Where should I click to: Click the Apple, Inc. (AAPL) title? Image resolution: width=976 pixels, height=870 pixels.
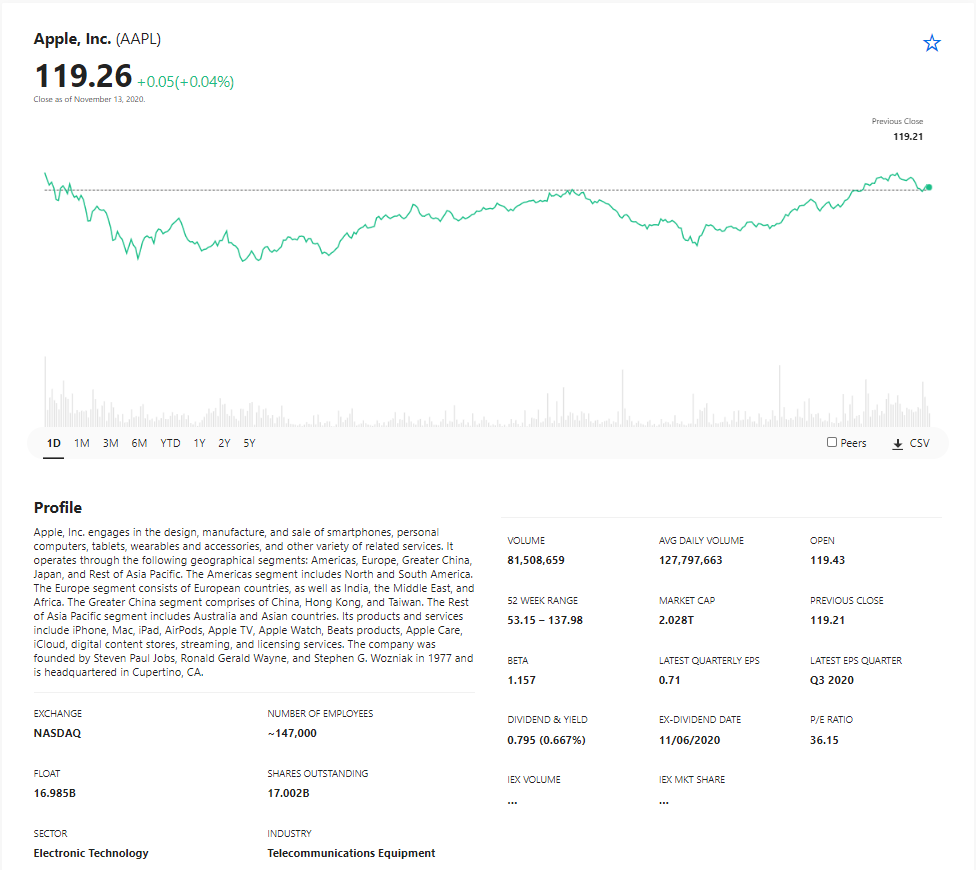[x=97, y=39]
